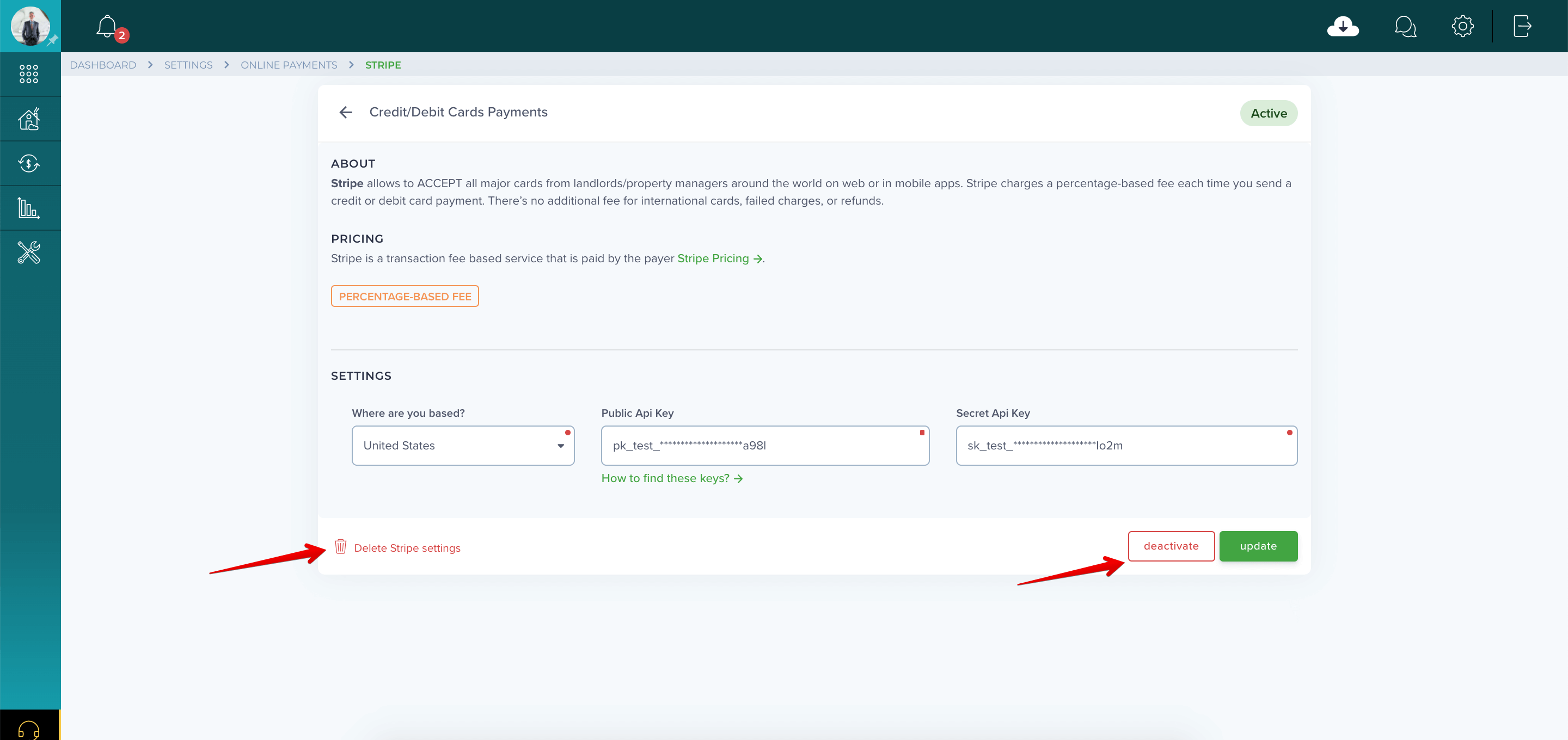Screen dimensions: 1568x740
Task: Go to Dashboard breadcrumb
Action: point(103,65)
